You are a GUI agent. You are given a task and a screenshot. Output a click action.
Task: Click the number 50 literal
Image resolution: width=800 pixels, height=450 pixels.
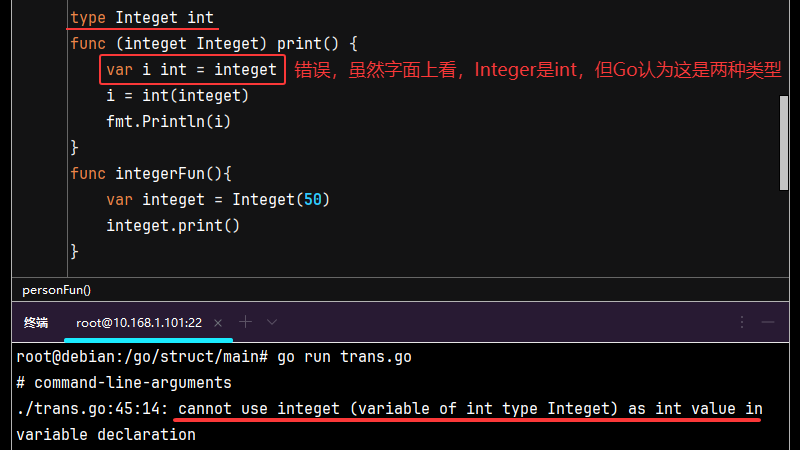[x=313, y=200]
